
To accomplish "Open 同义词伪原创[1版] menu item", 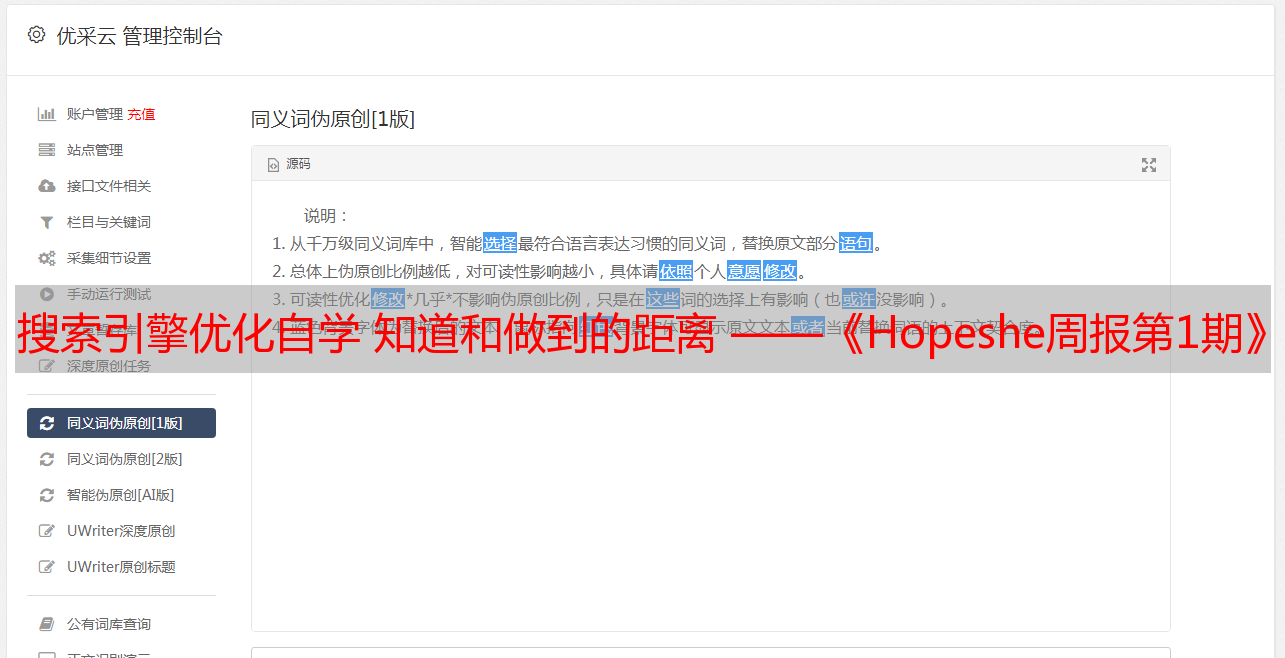I will click(x=121, y=423).
